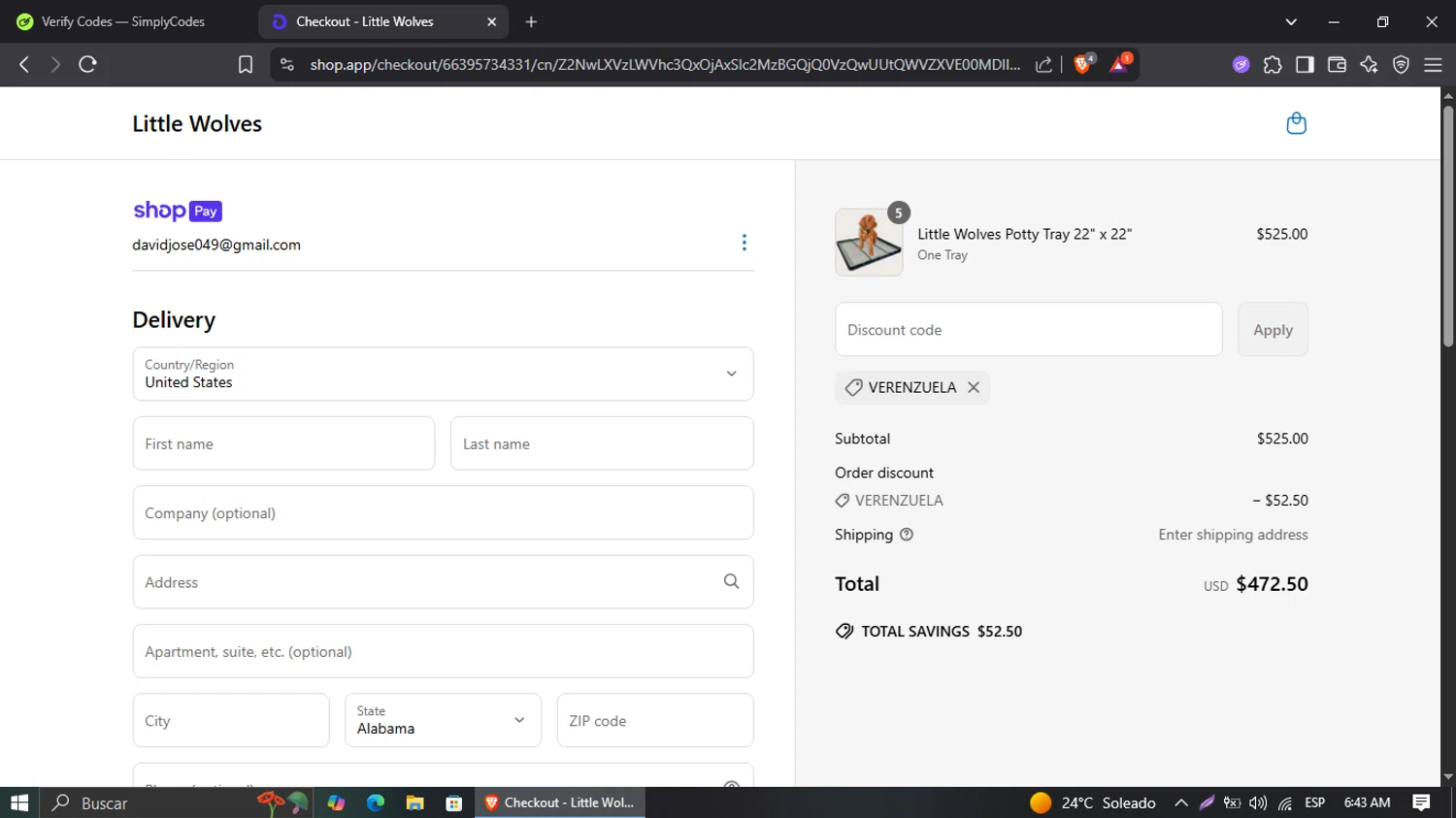
Task: Click the USD $472.50 total amount
Action: pyautogui.click(x=1256, y=584)
